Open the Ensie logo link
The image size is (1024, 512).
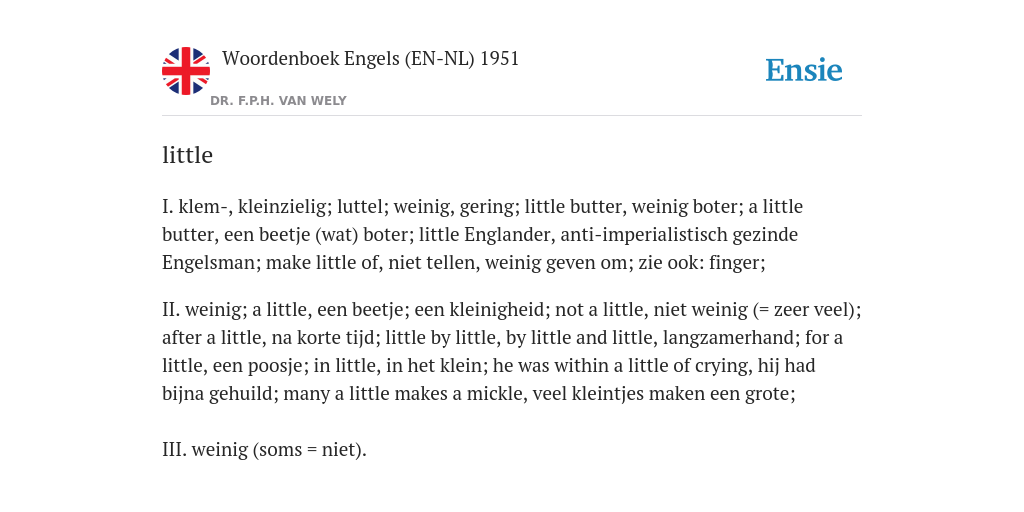pyautogui.click(x=804, y=70)
